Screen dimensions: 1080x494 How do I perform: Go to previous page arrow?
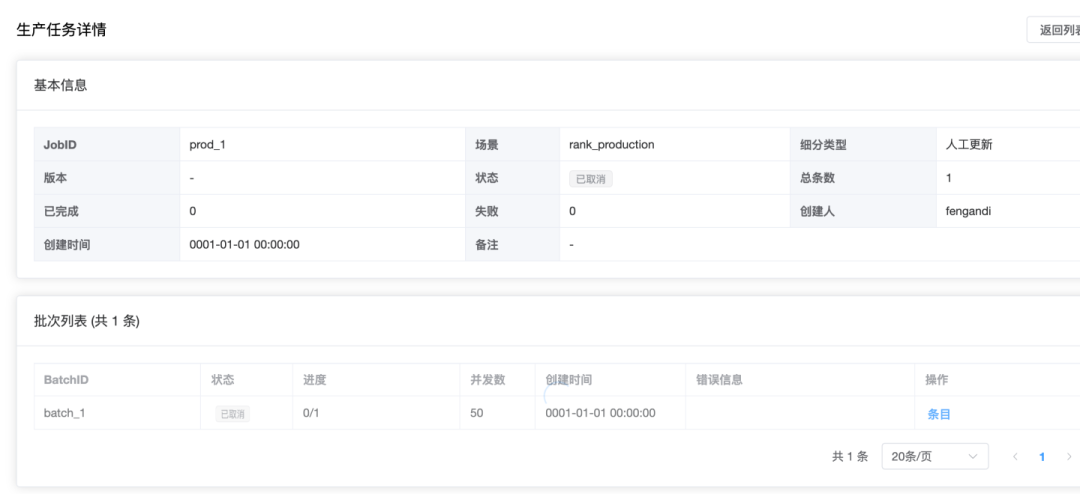click(1015, 457)
